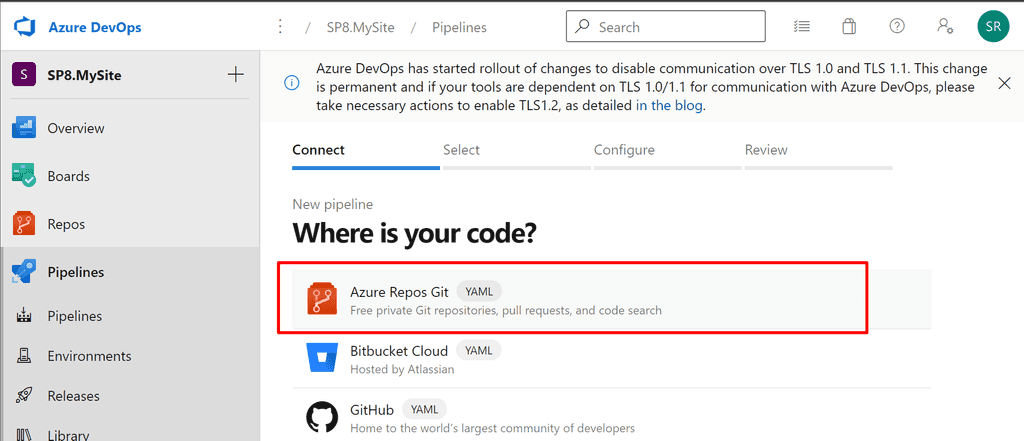
Task: Open the User settings icon
Action: coord(944,26)
